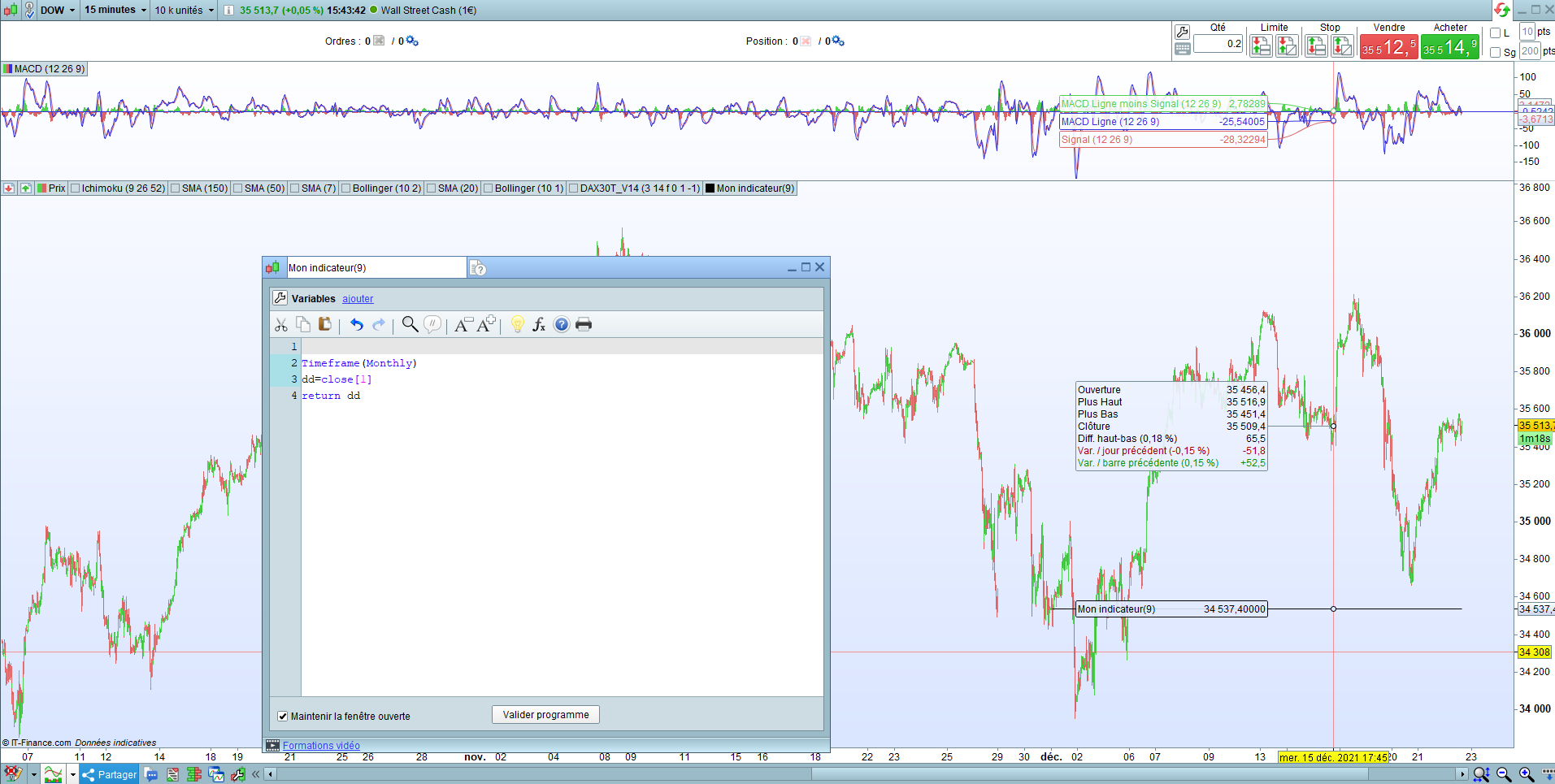Click the comment bubble icon in editor toolbar
This screenshot has height=784, width=1555.
point(432,324)
